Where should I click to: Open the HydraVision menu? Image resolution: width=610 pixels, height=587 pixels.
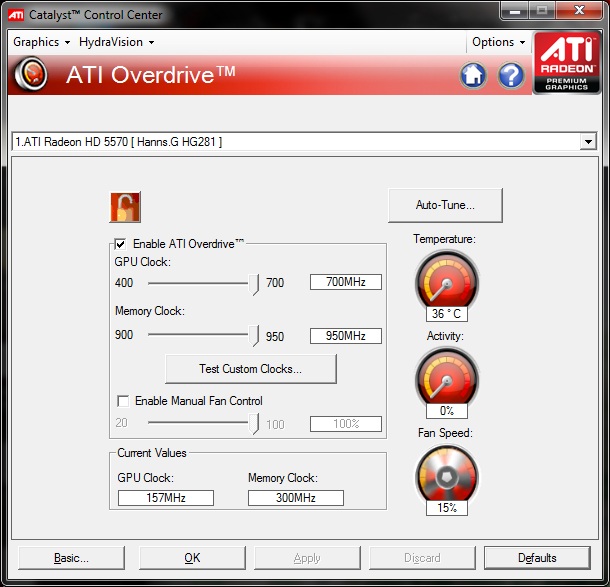click(x=116, y=42)
